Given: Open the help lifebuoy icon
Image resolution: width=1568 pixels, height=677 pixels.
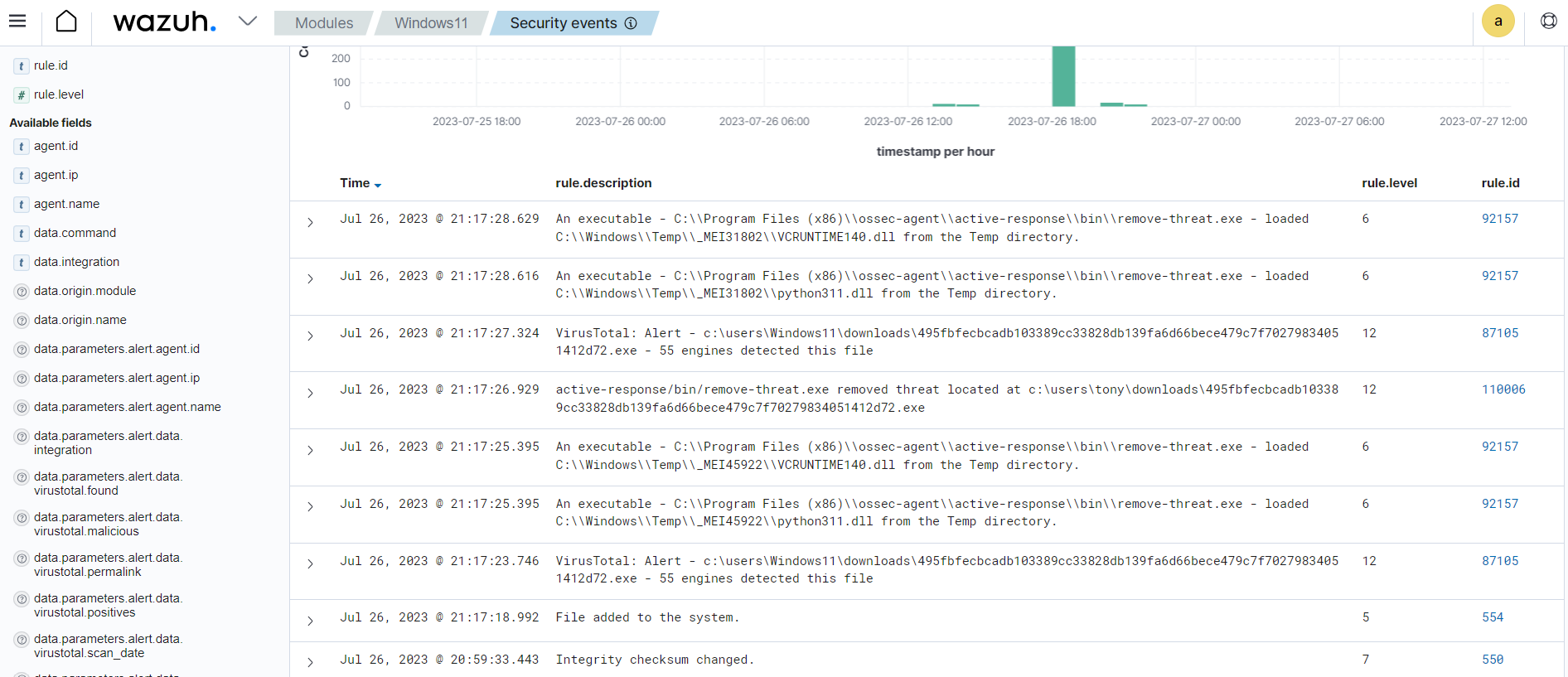Looking at the screenshot, I should point(1549,22).
